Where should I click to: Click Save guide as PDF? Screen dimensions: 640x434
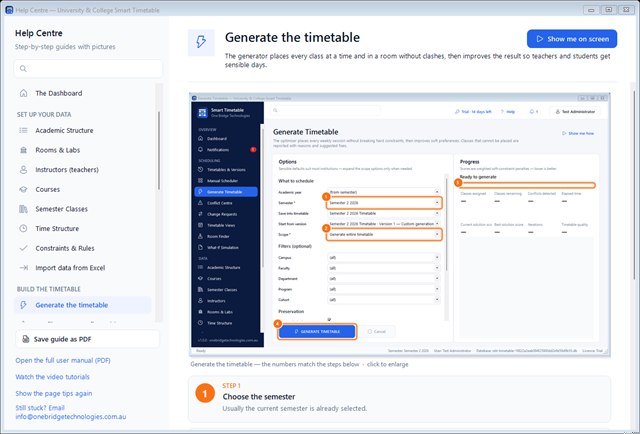pyautogui.click(x=87, y=339)
